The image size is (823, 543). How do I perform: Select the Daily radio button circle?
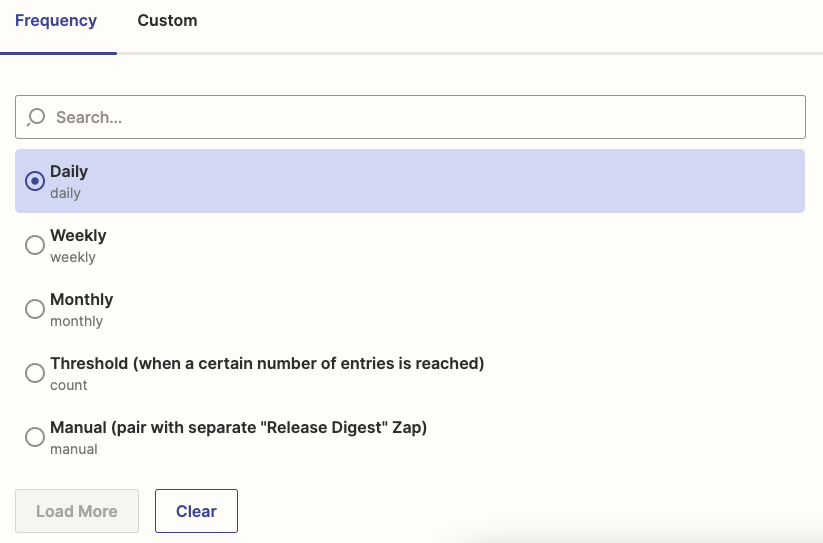[x=35, y=181]
